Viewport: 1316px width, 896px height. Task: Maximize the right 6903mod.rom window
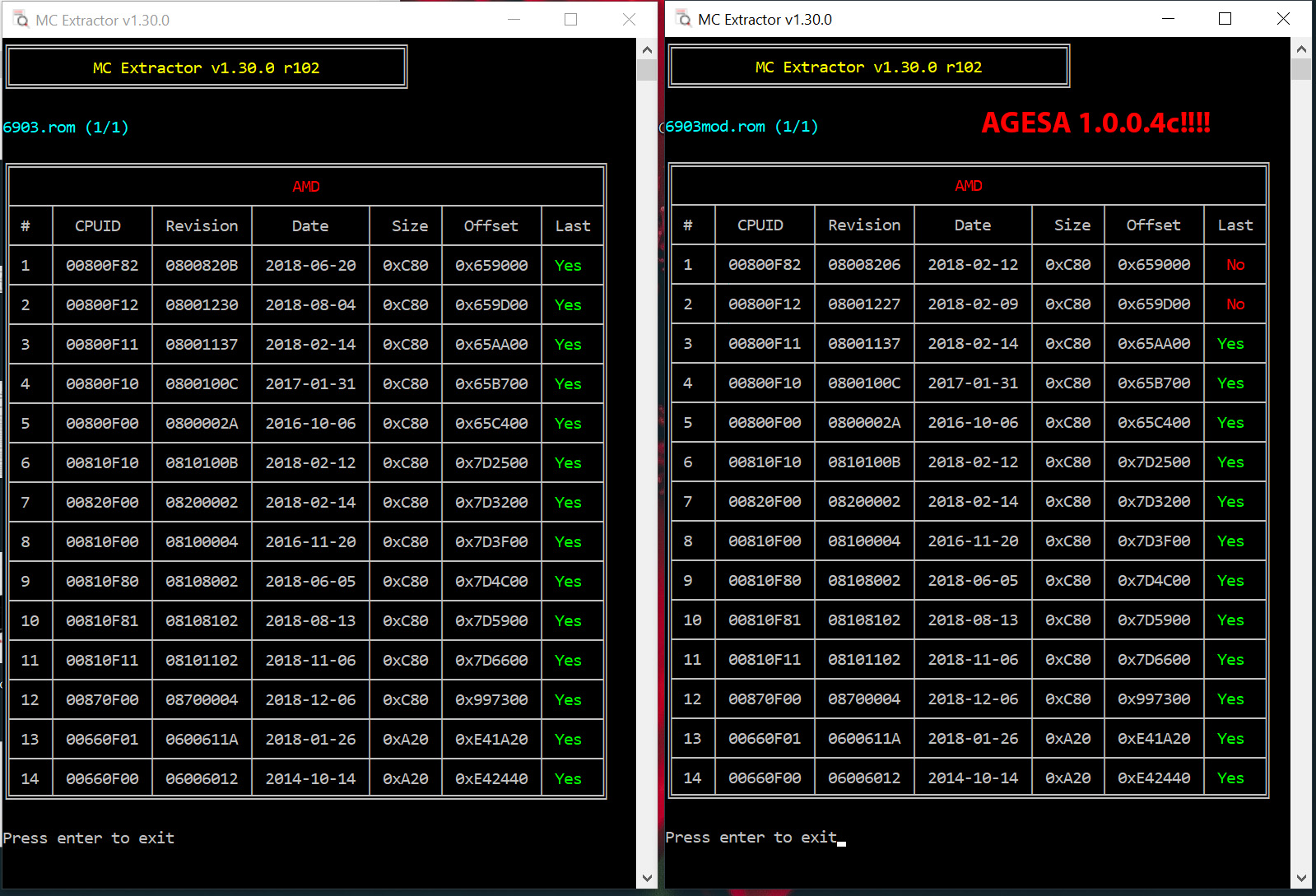(1225, 19)
